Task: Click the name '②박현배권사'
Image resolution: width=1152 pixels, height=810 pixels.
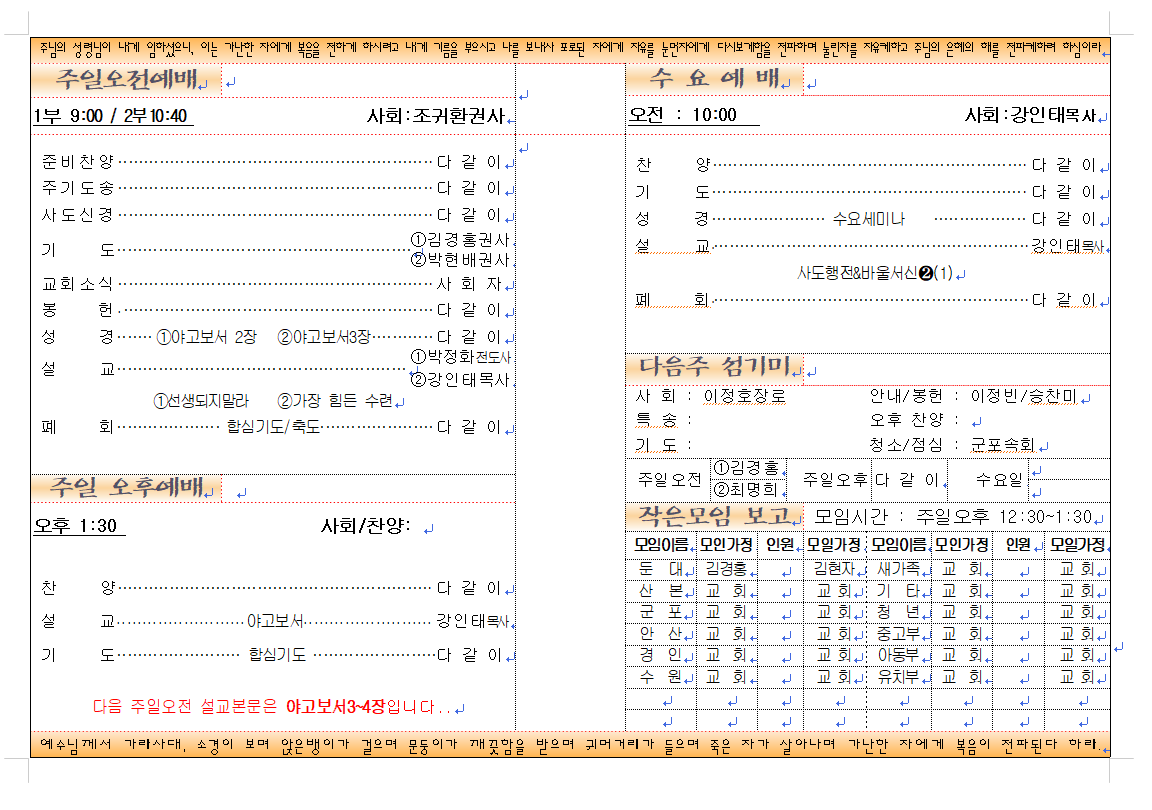Action: point(460,259)
